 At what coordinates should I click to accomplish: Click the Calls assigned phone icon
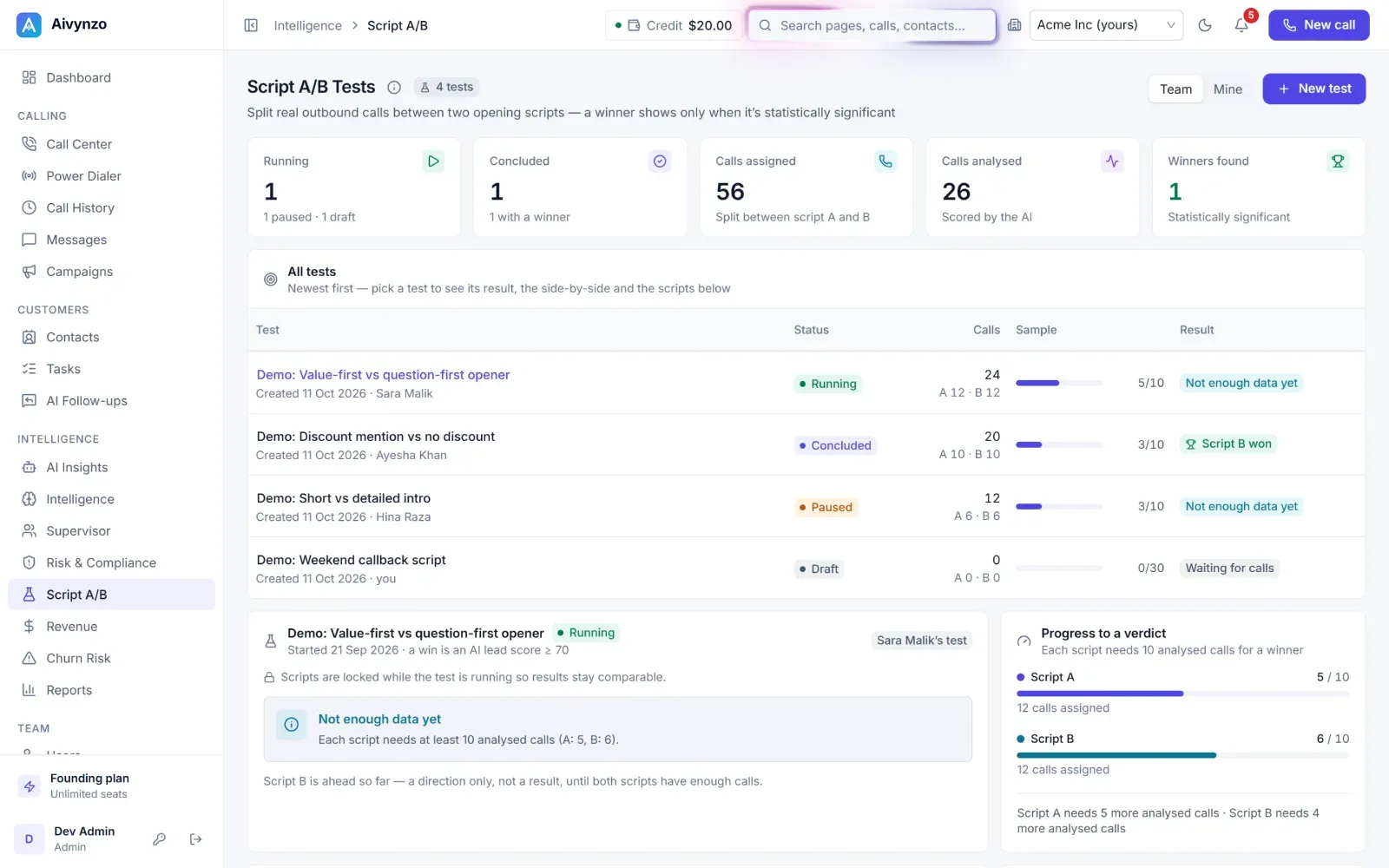pos(885,161)
